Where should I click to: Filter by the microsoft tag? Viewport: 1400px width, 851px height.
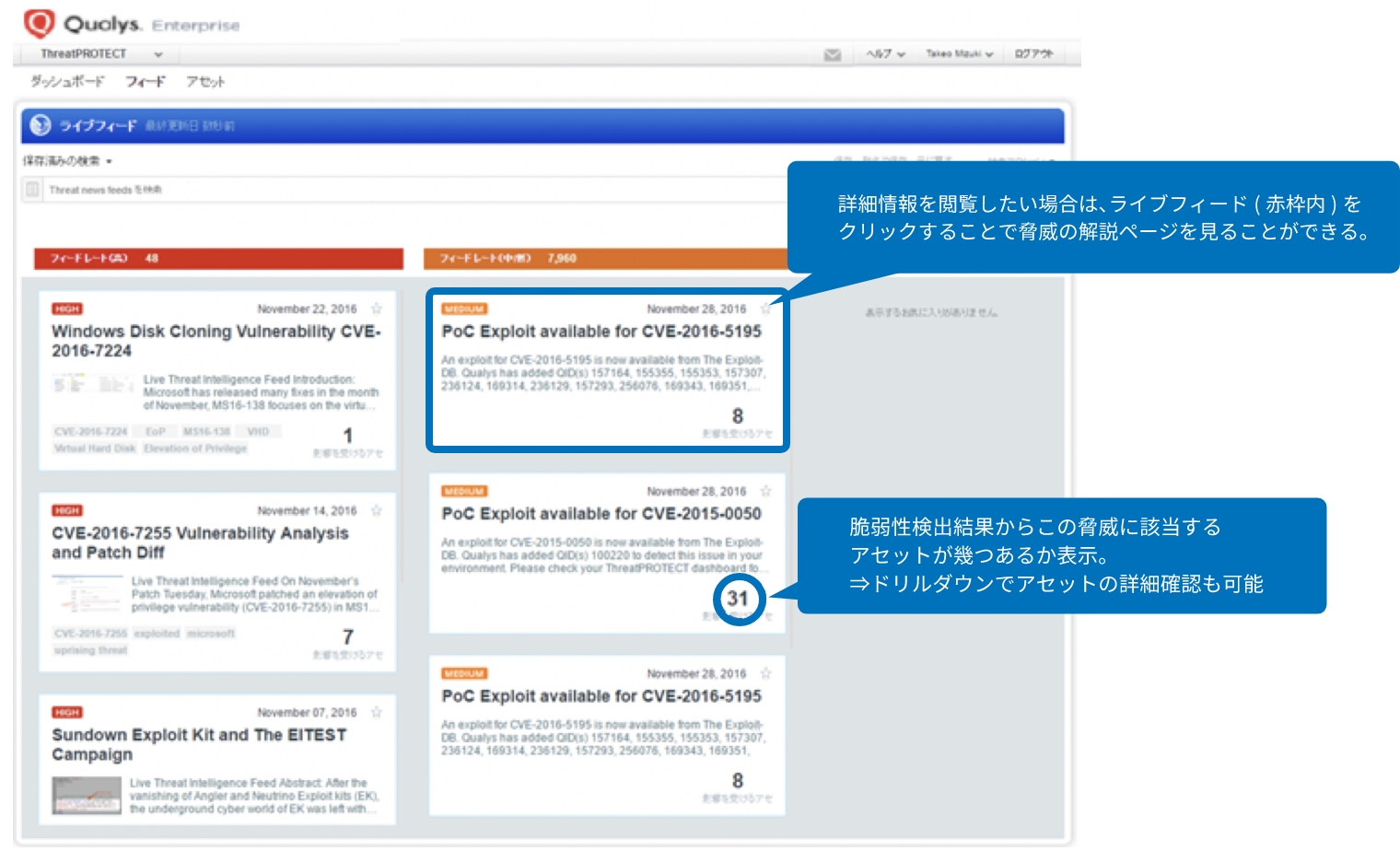point(211,633)
